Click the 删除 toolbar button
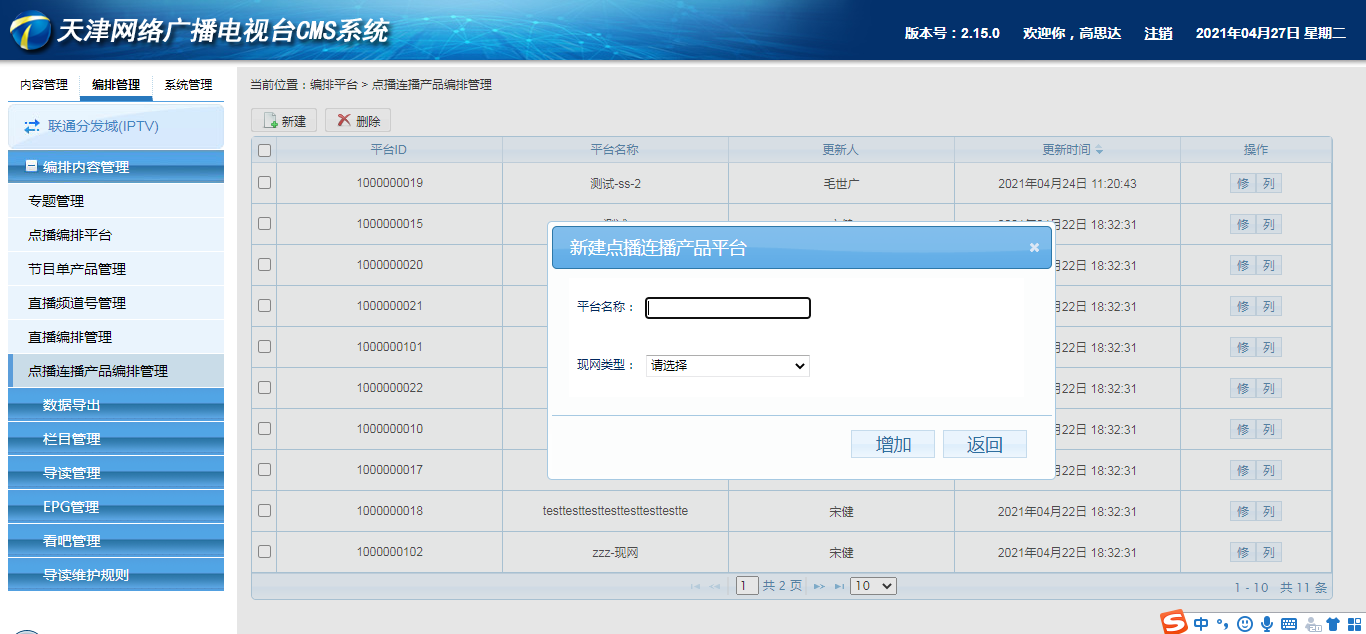This screenshot has height=634, width=1366. [x=358, y=121]
